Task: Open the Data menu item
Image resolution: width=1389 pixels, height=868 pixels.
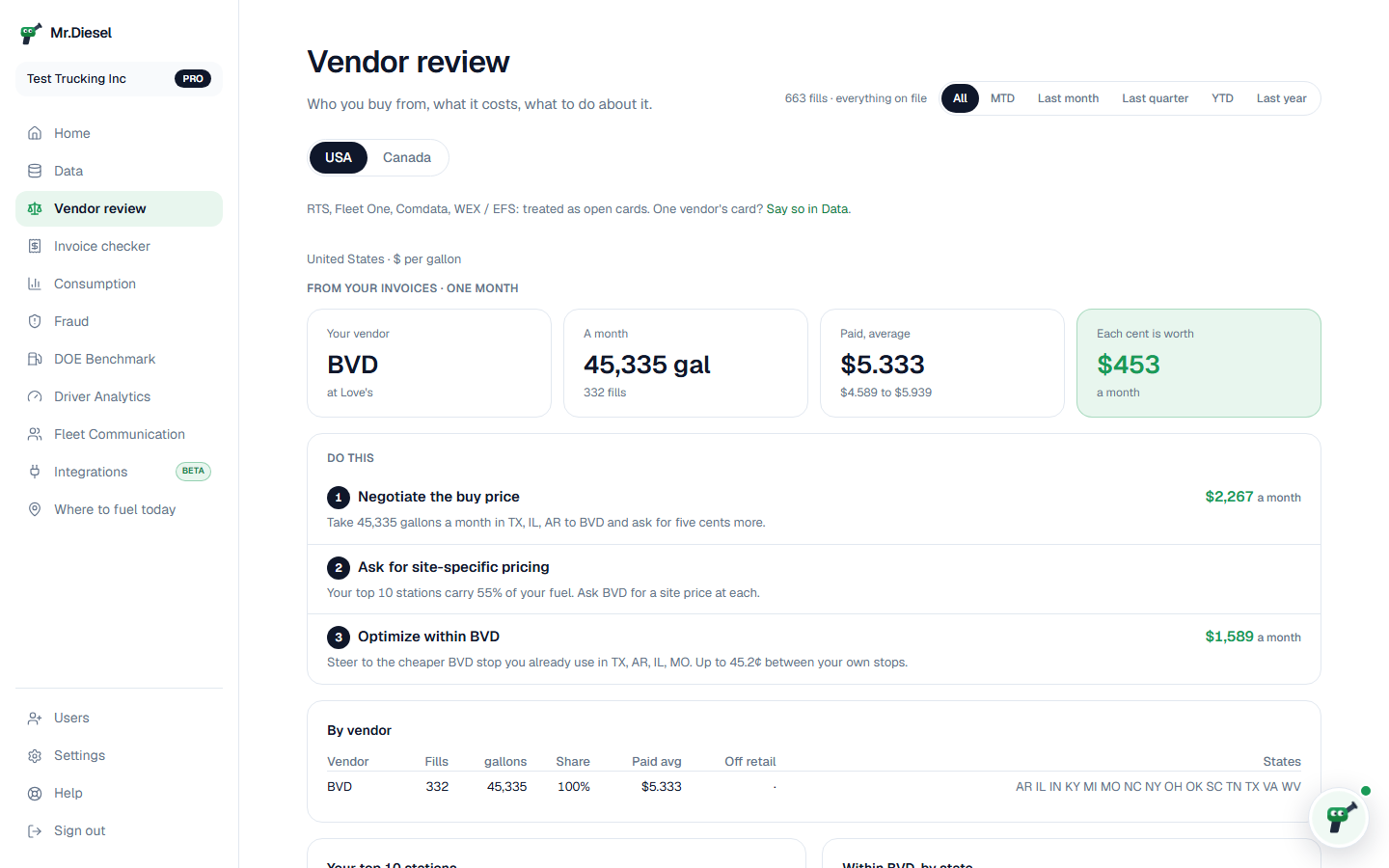Action: (119, 171)
